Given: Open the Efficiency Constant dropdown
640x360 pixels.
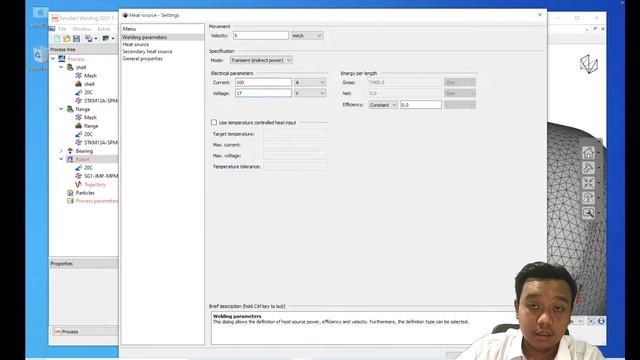Looking at the screenshot, I should coord(383,105).
